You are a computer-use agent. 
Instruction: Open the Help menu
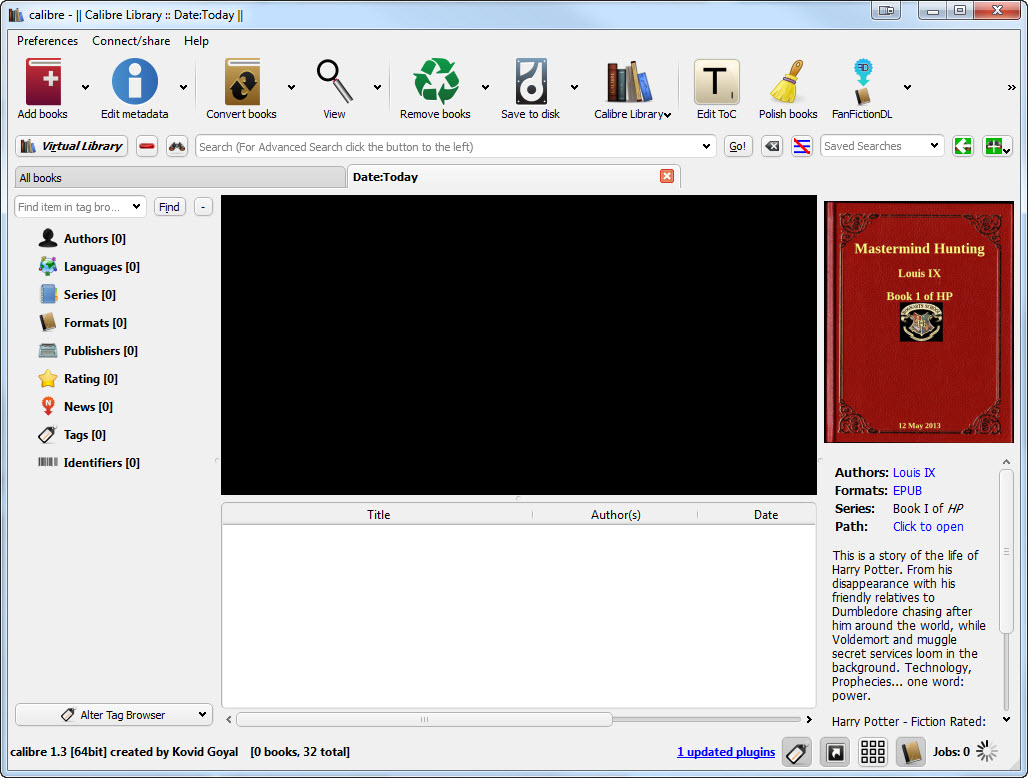pyautogui.click(x=196, y=41)
